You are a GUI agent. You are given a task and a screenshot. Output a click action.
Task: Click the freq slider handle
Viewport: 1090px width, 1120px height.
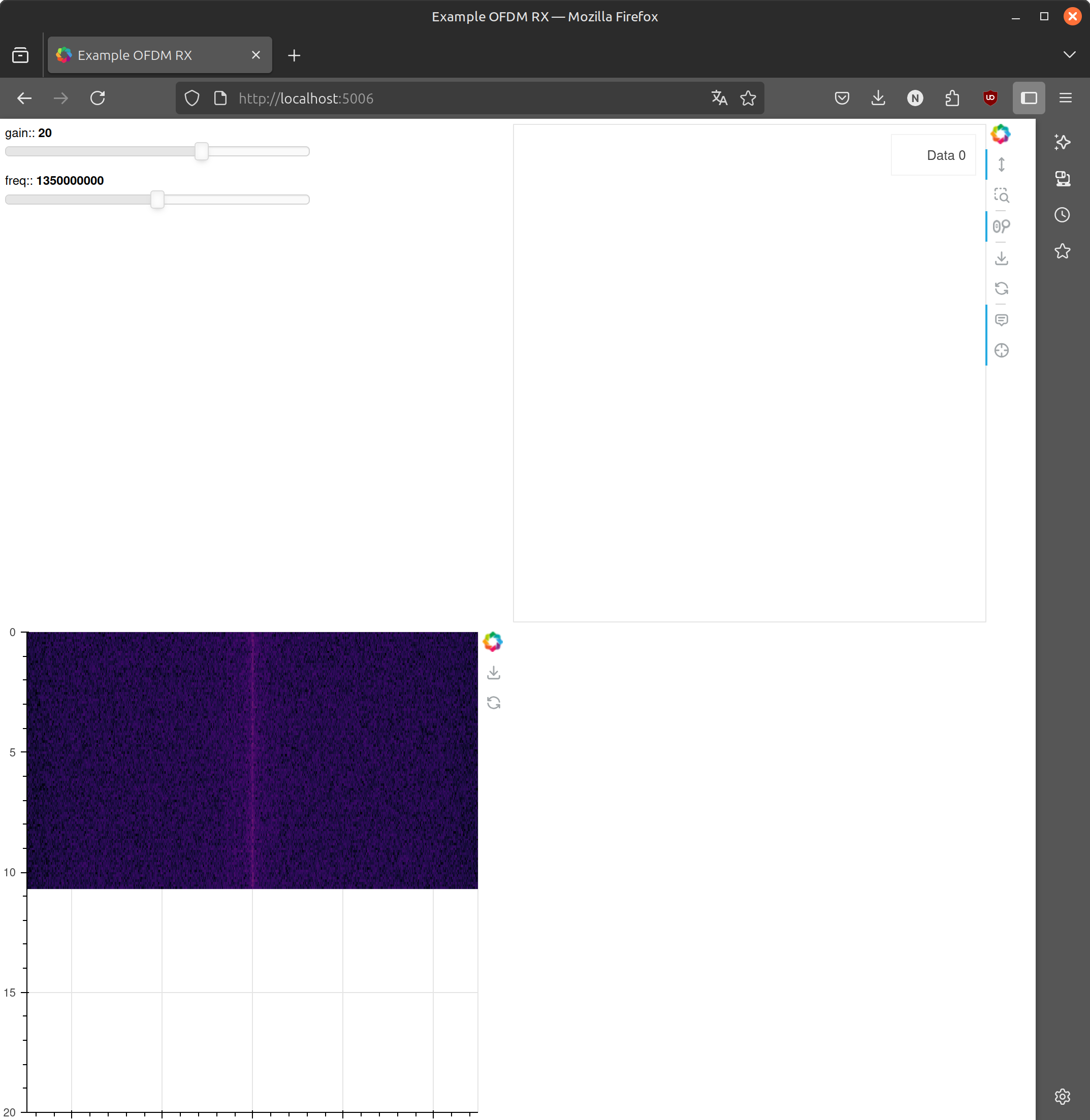click(157, 200)
